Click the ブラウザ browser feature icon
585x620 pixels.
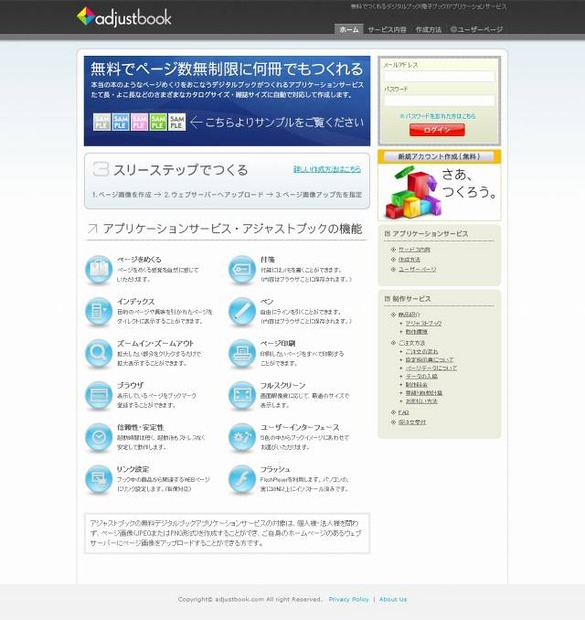[98, 395]
